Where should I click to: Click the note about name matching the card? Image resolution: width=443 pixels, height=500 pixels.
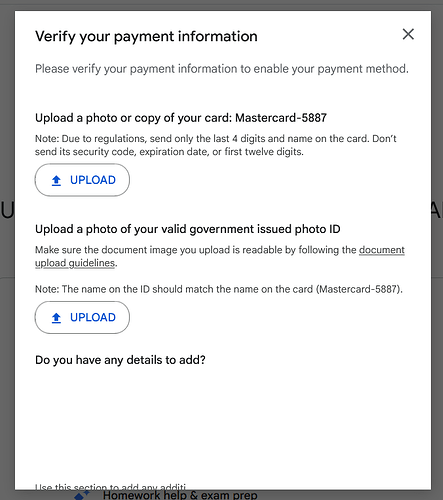219,289
